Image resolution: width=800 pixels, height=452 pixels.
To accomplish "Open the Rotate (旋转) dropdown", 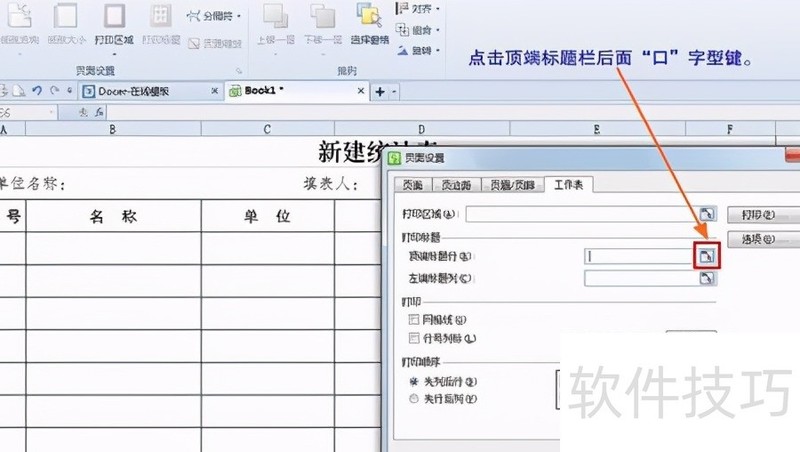I will [418, 51].
